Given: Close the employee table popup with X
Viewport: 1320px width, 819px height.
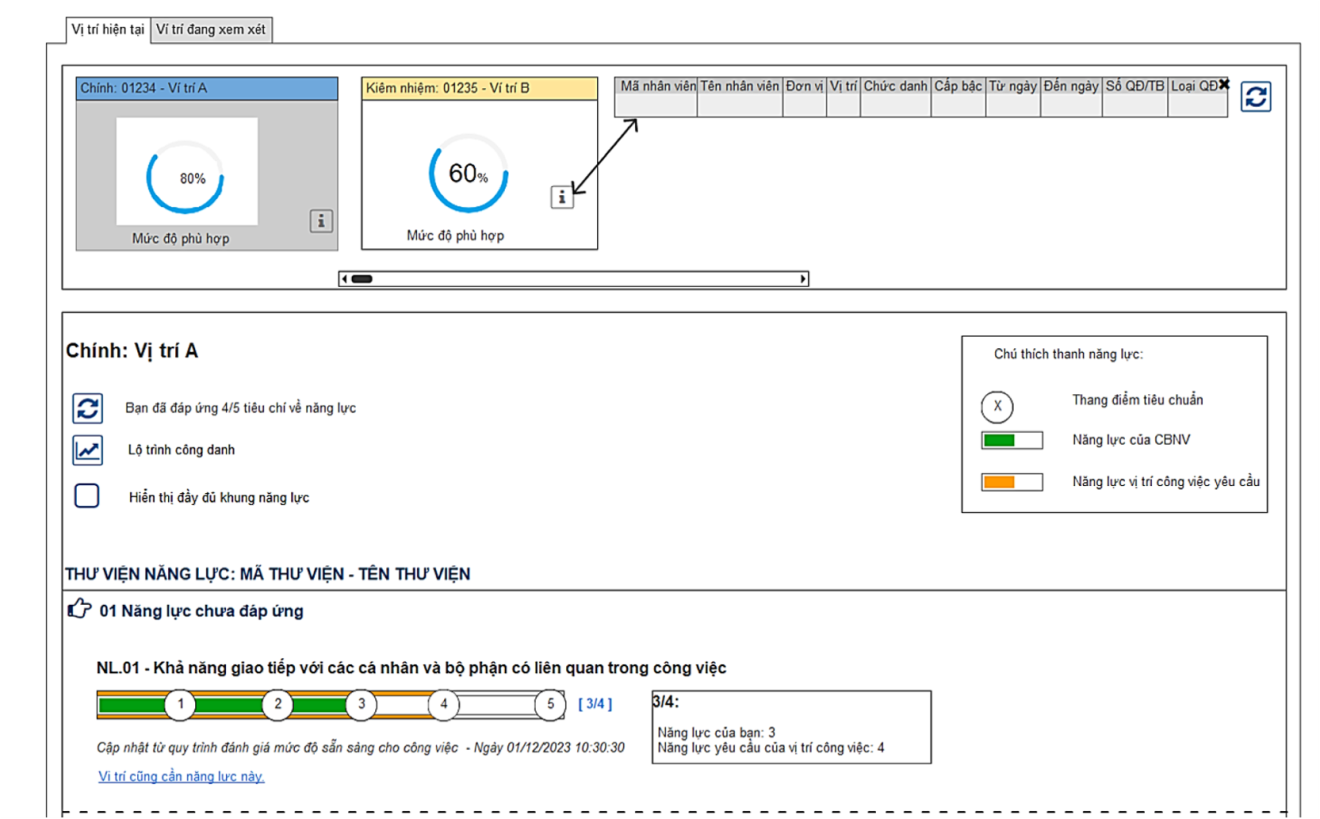Looking at the screenshot, I should click(1224, 86).
